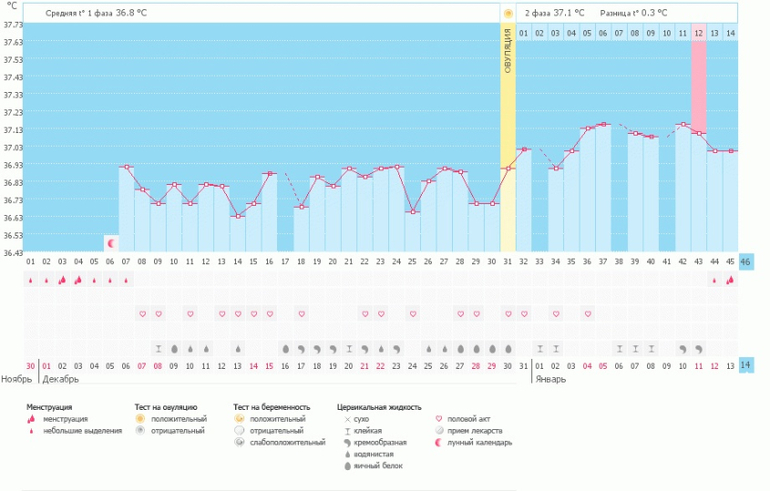This screenshot has height=491, width=770.
Task: Click the menstruation icon on cycle day 45
Action: pyautogui.click(x=730, y=280)
